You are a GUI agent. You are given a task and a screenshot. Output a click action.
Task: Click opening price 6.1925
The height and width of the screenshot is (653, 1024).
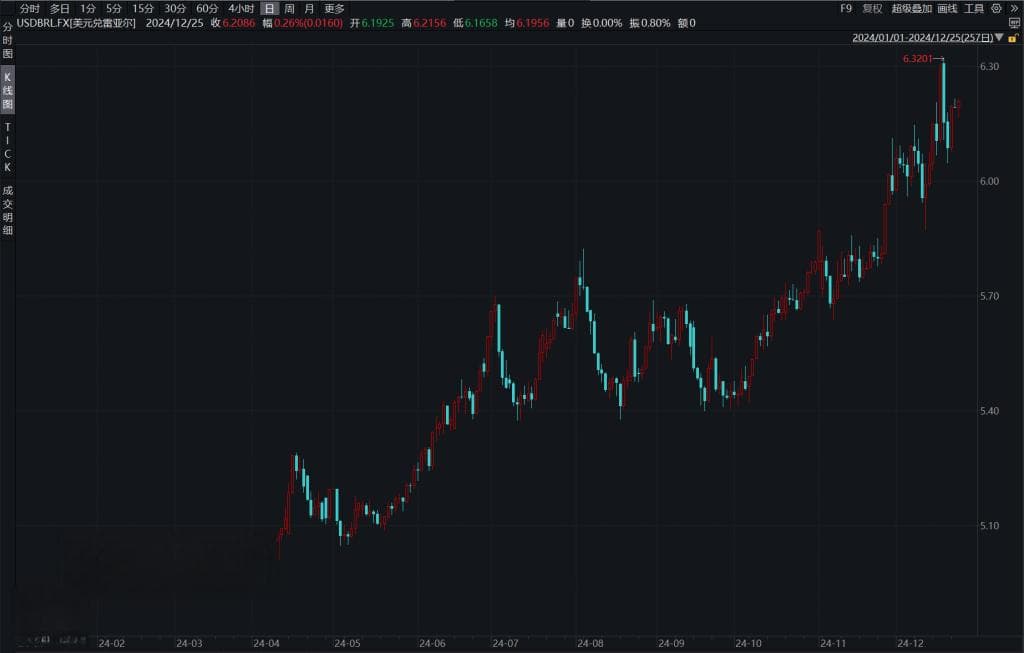point(377,23)
